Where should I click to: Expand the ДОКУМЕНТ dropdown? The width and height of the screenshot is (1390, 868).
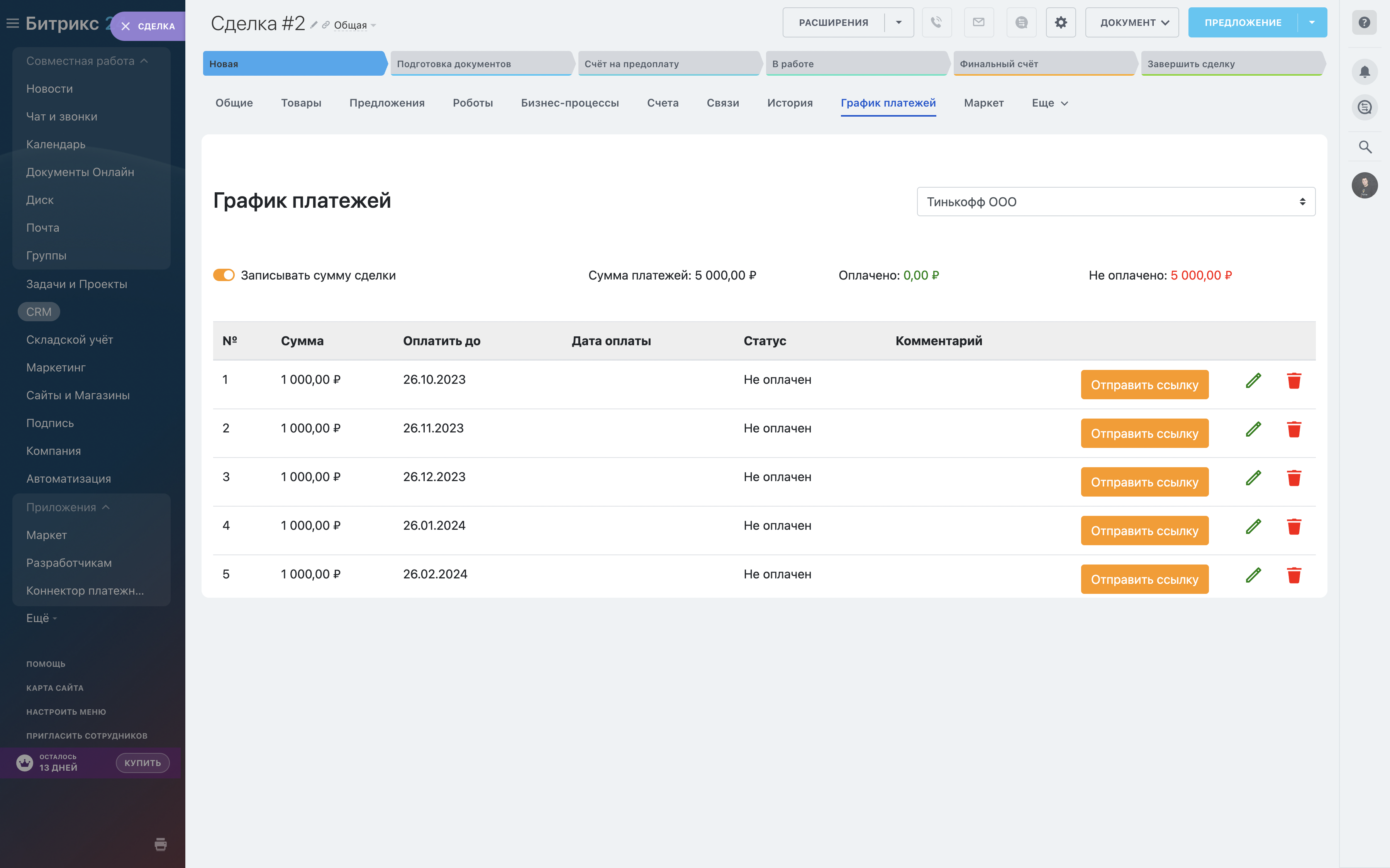1132,22
